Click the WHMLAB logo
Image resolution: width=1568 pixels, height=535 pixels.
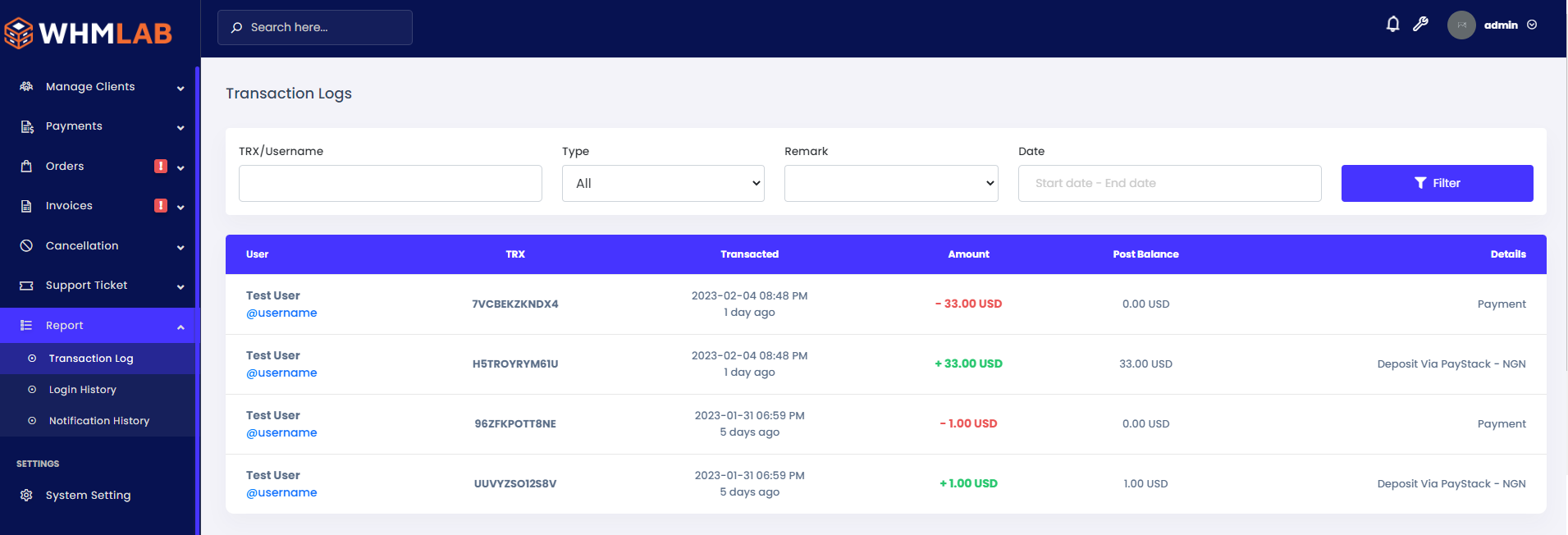coord(89,33)
